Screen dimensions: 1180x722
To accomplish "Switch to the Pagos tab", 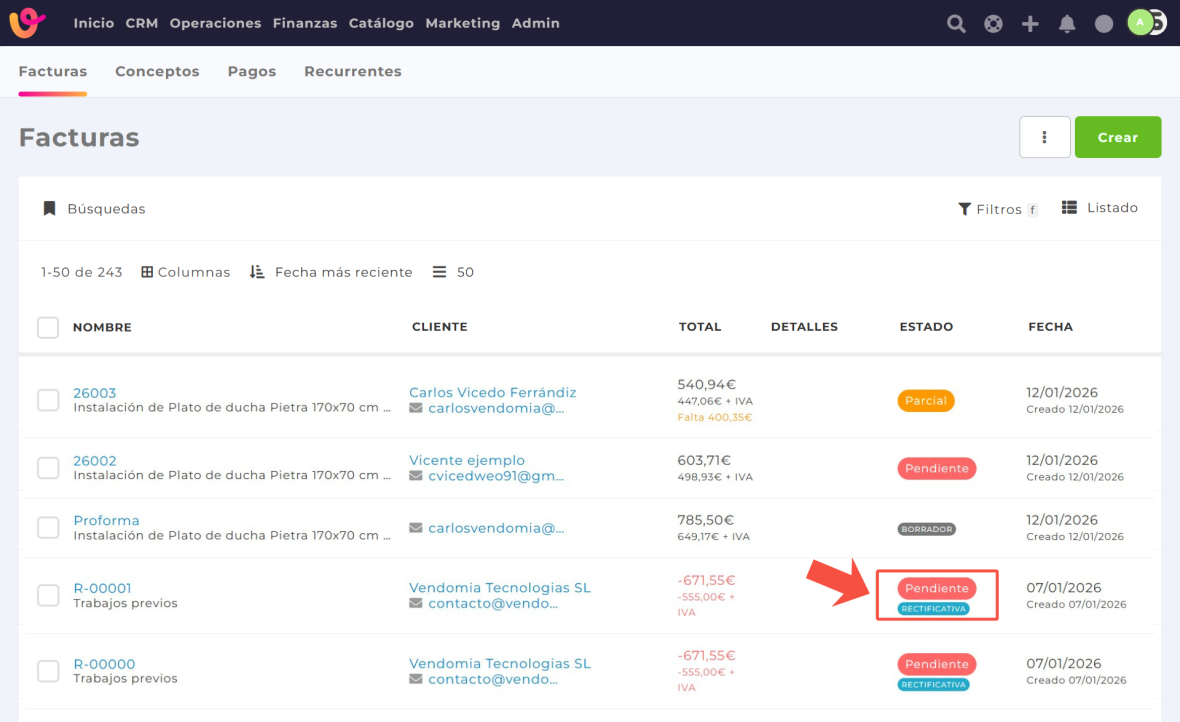I will pyautogui.click(x=251, y=71).
